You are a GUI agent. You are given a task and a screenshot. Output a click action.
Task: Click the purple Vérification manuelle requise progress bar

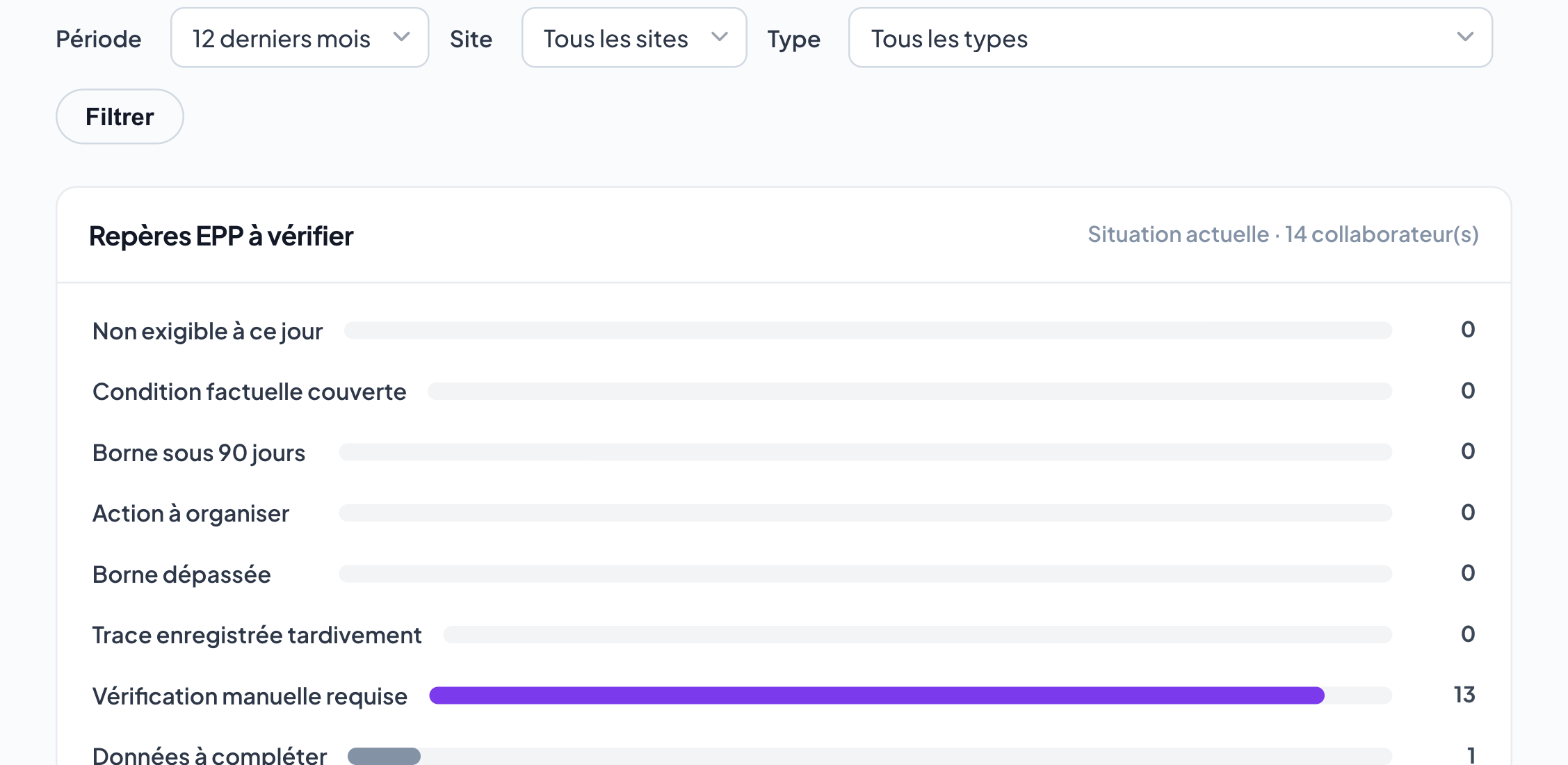pyautogui.click(x=876, y=695)
